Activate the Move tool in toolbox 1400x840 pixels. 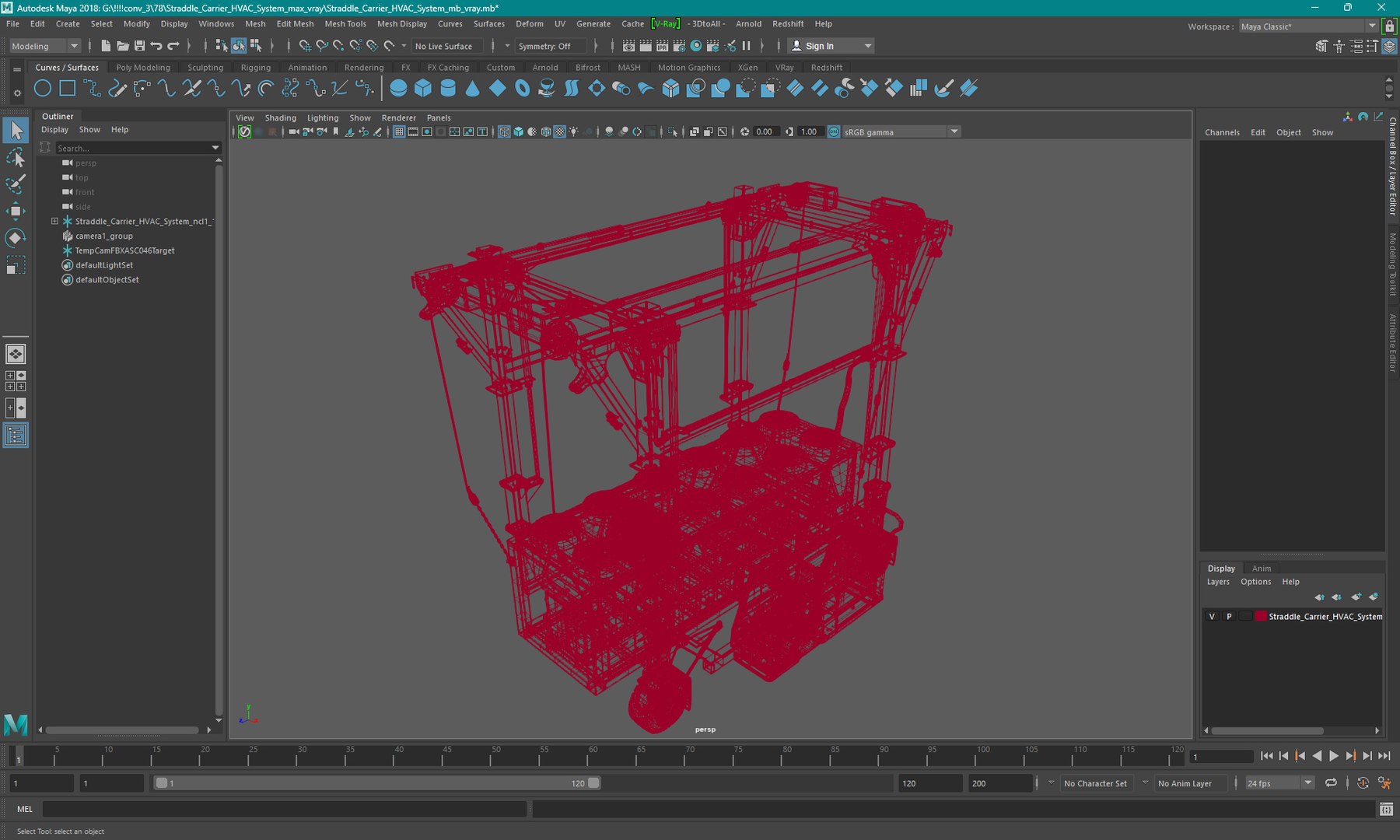pyautogui.click(x=16, y=211)
